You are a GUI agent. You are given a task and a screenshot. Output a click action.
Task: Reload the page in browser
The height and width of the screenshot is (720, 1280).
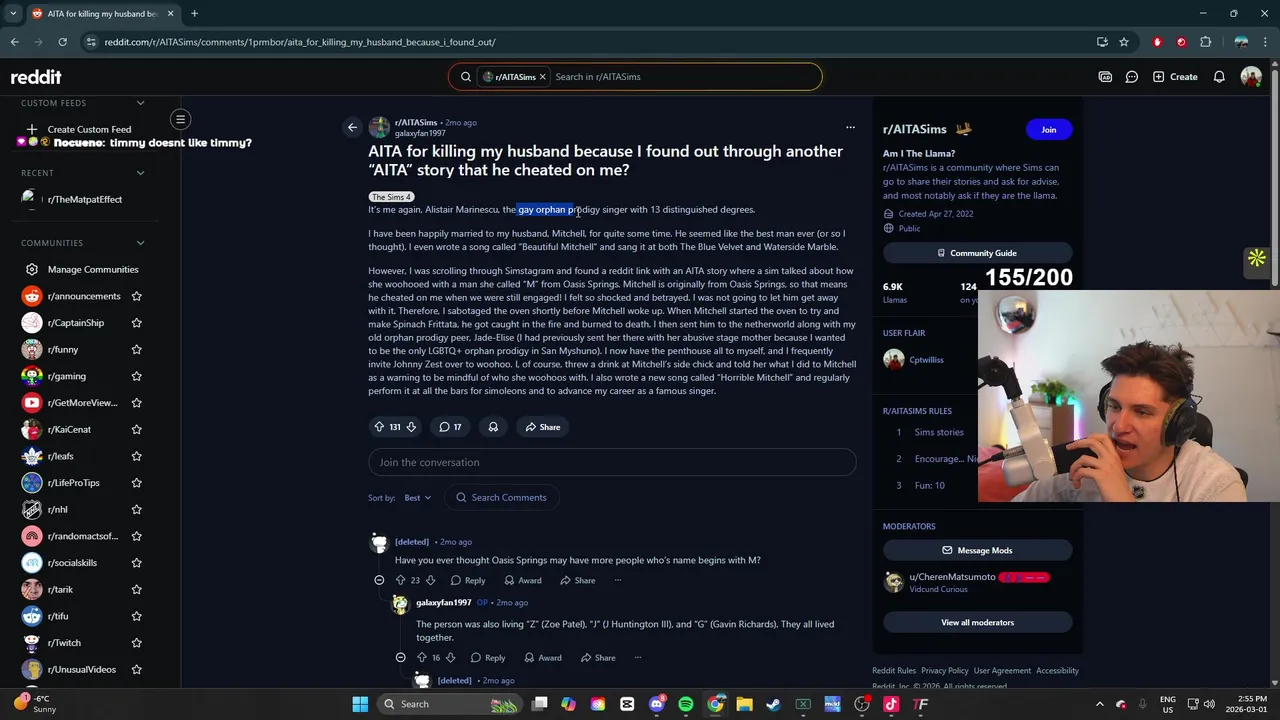pyautogui.click(x=62, y=42)
